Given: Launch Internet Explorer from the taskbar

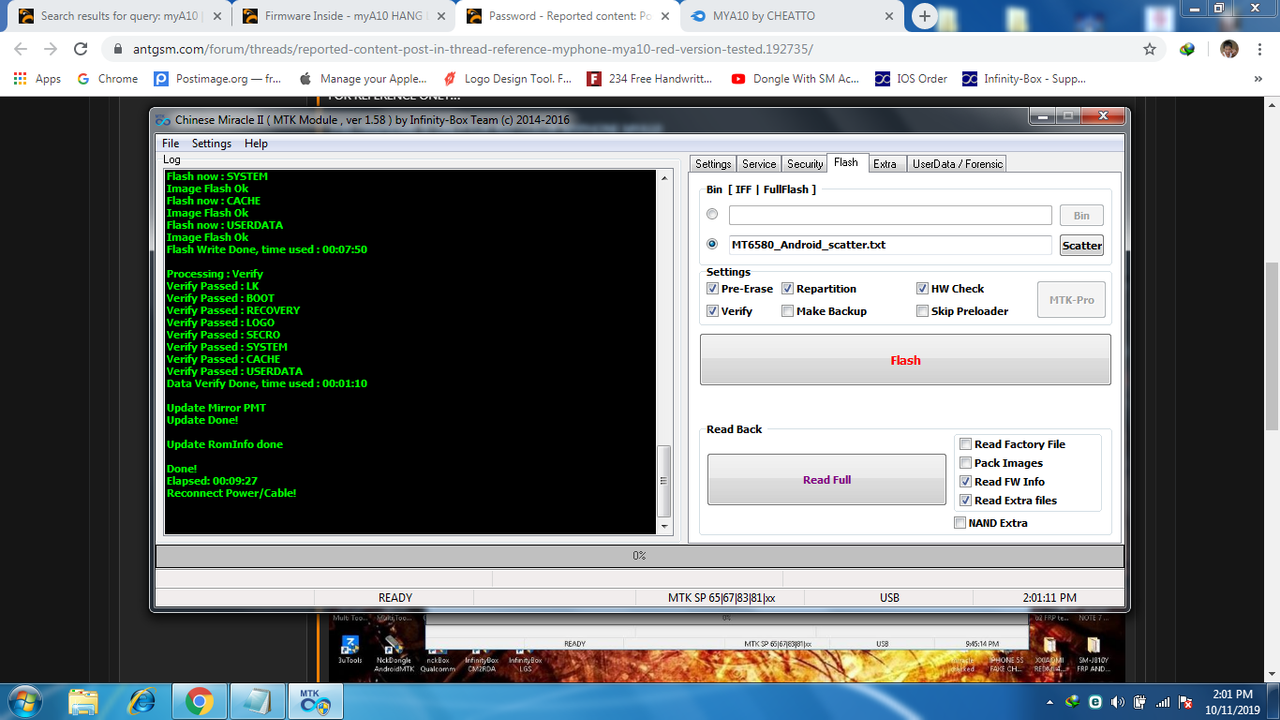Looking at the screenshot, I should tap(141, 702).
